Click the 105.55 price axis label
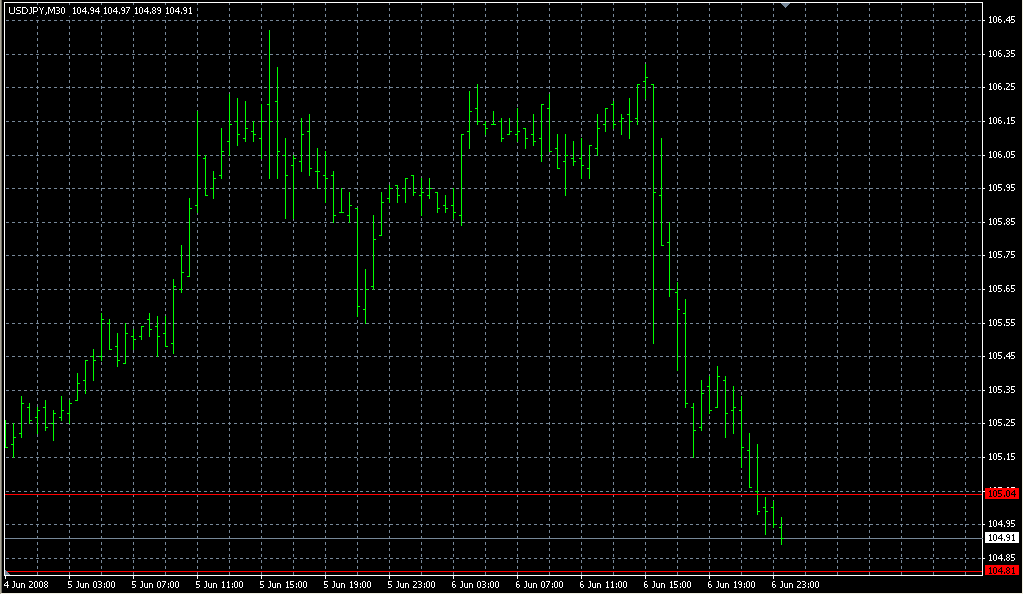Image resolution: width=1024 pixels, height=594 pixels. click(x=1001, y=322)
